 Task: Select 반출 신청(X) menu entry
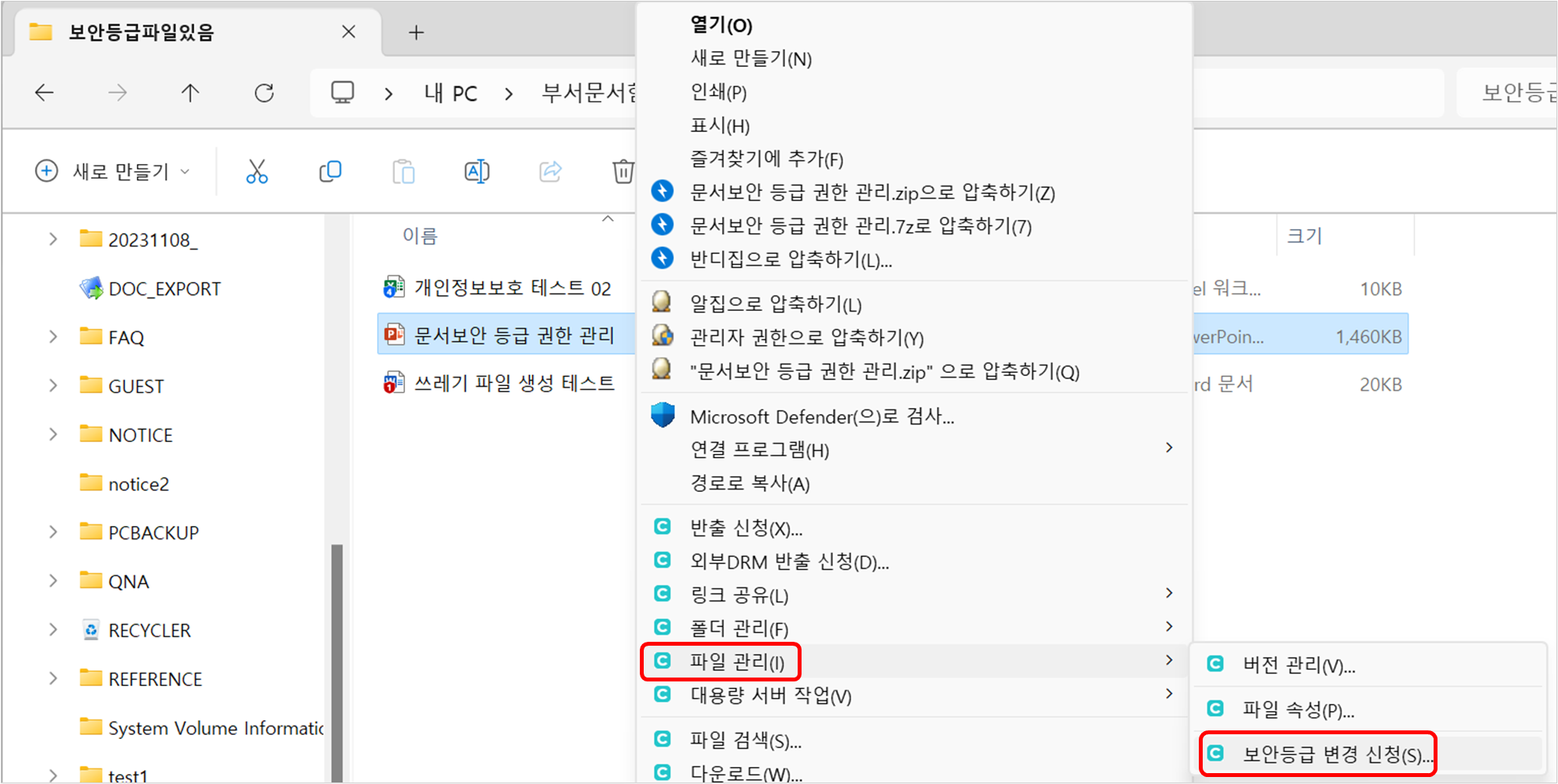(x=746, y=528)
